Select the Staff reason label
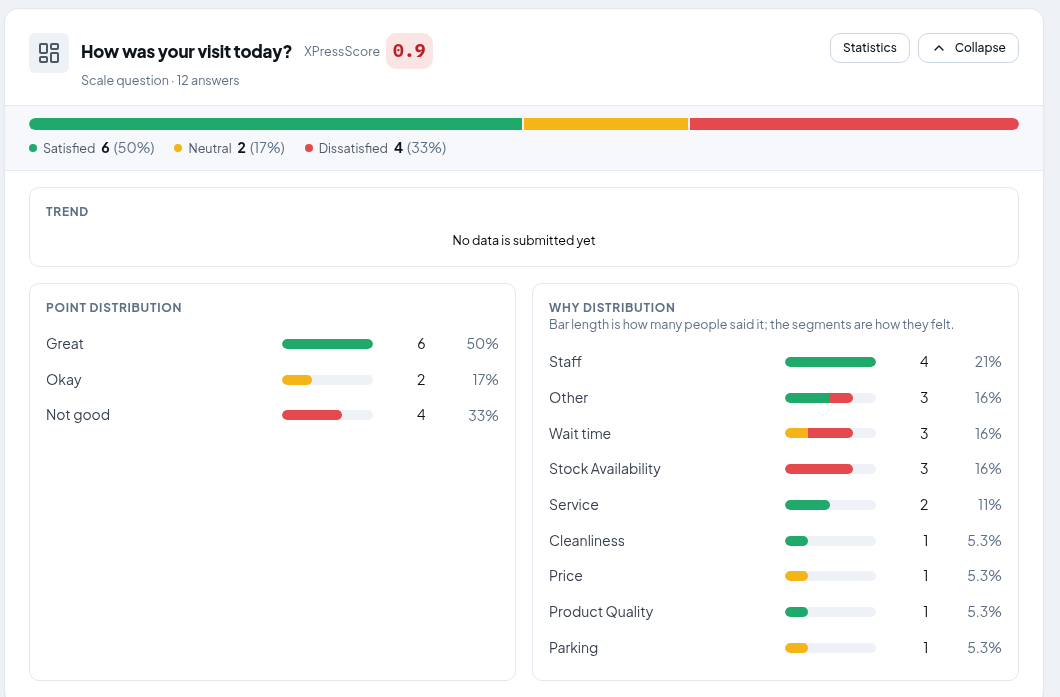 point(565,362)
